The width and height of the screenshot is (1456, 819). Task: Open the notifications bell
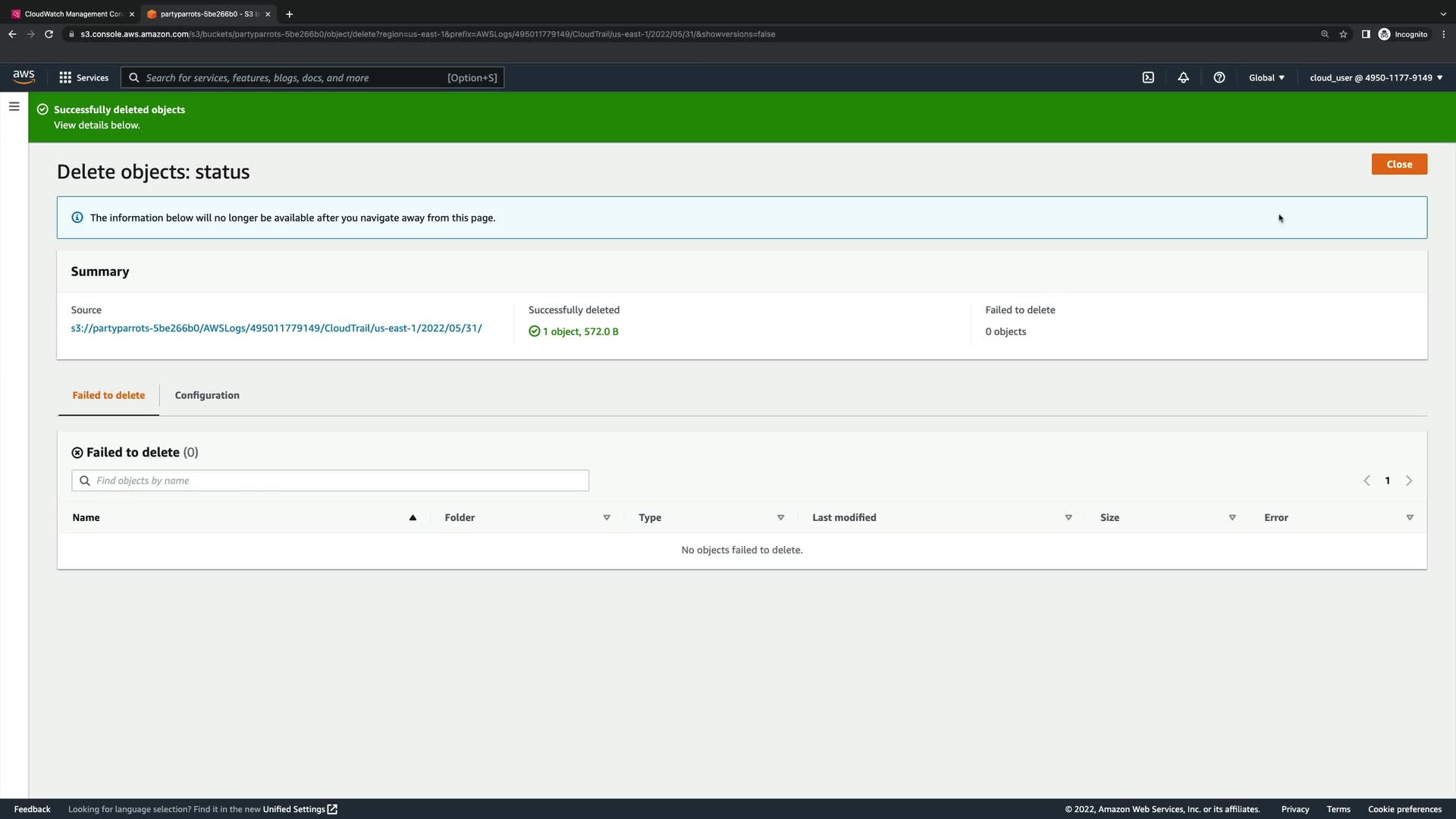[1183, 77]
